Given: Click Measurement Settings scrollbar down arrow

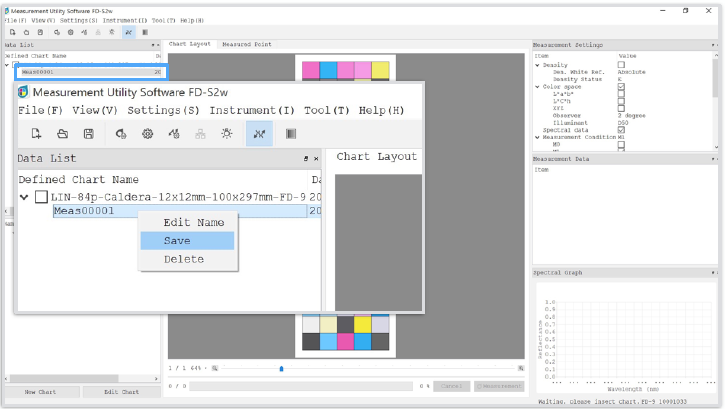Looking at the screenshot, I should tap(716, 147).
